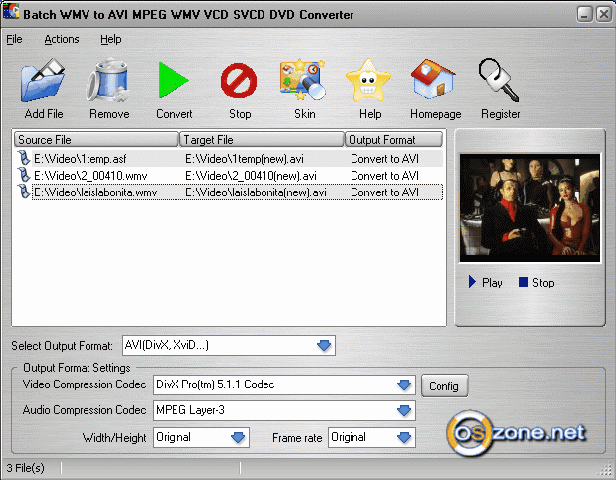
Task: Click the yellow star Help icon
Action: (x=368, y=81)
